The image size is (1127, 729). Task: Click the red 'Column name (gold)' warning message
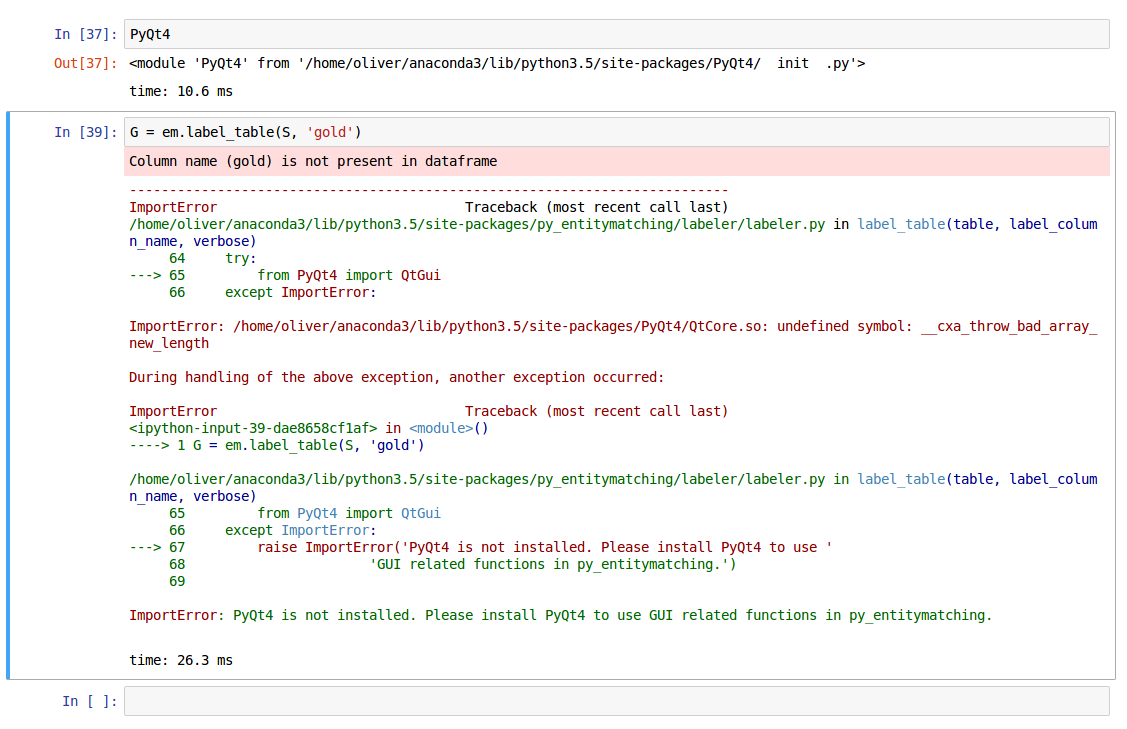click(313, 161)
